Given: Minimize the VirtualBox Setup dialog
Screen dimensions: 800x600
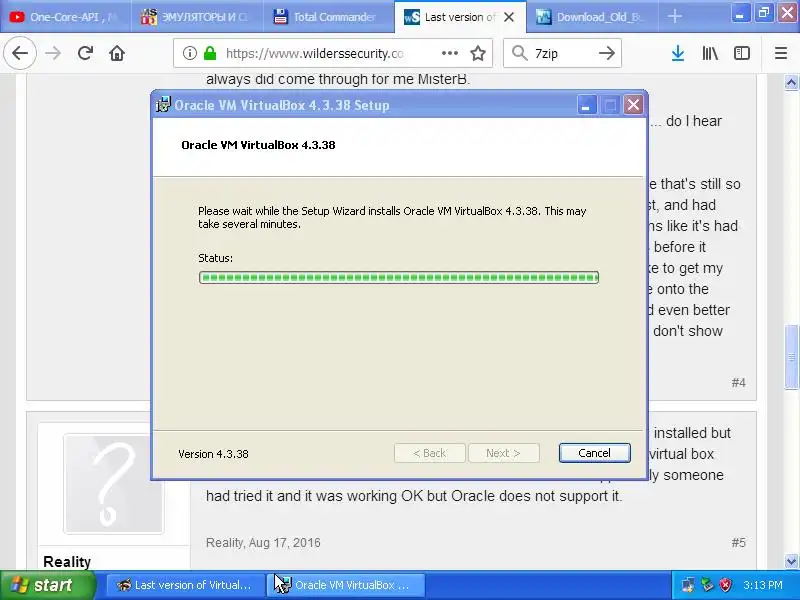Looking at the screenshot, I should (586, 105).
